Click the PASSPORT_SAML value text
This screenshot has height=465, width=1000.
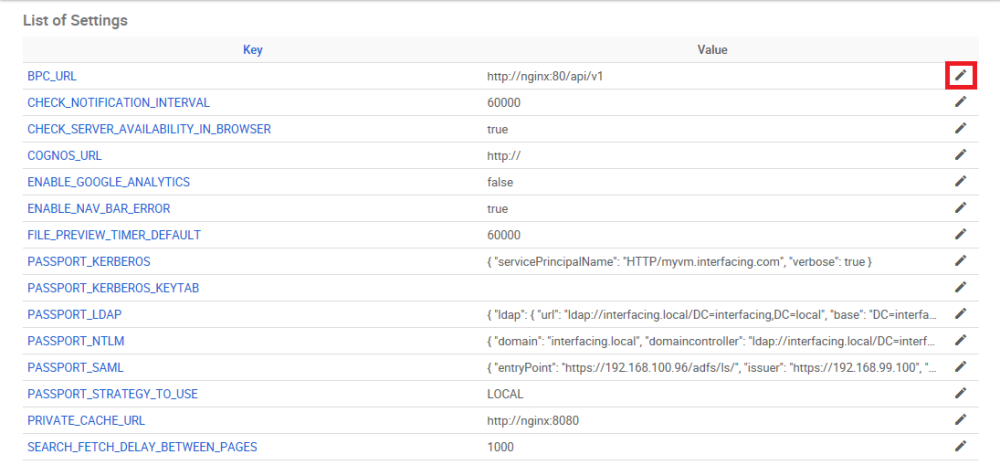coord(710,367)
